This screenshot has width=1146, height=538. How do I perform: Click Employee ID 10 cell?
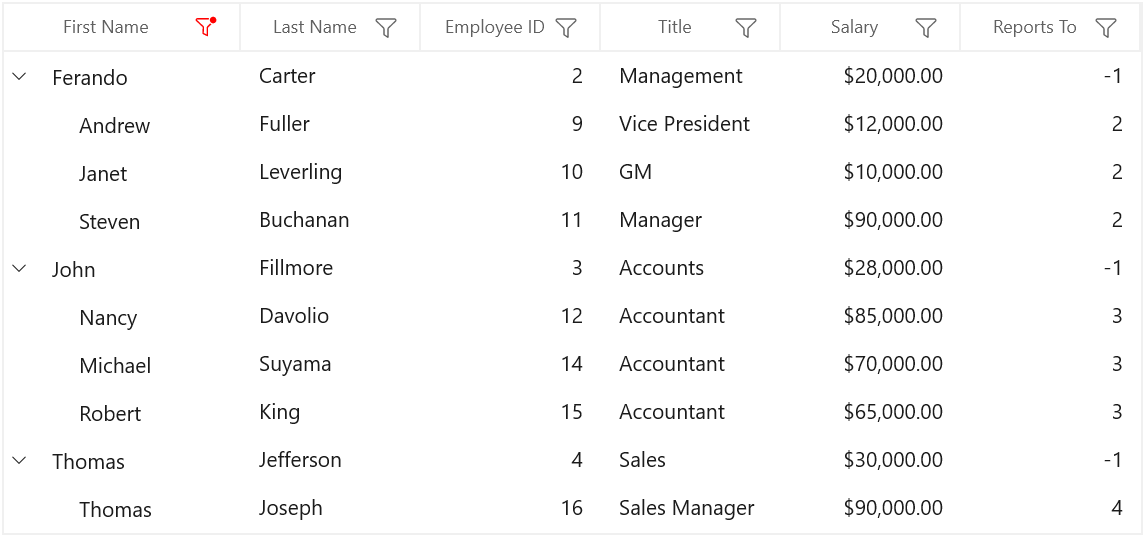click(x=572, y=172)
